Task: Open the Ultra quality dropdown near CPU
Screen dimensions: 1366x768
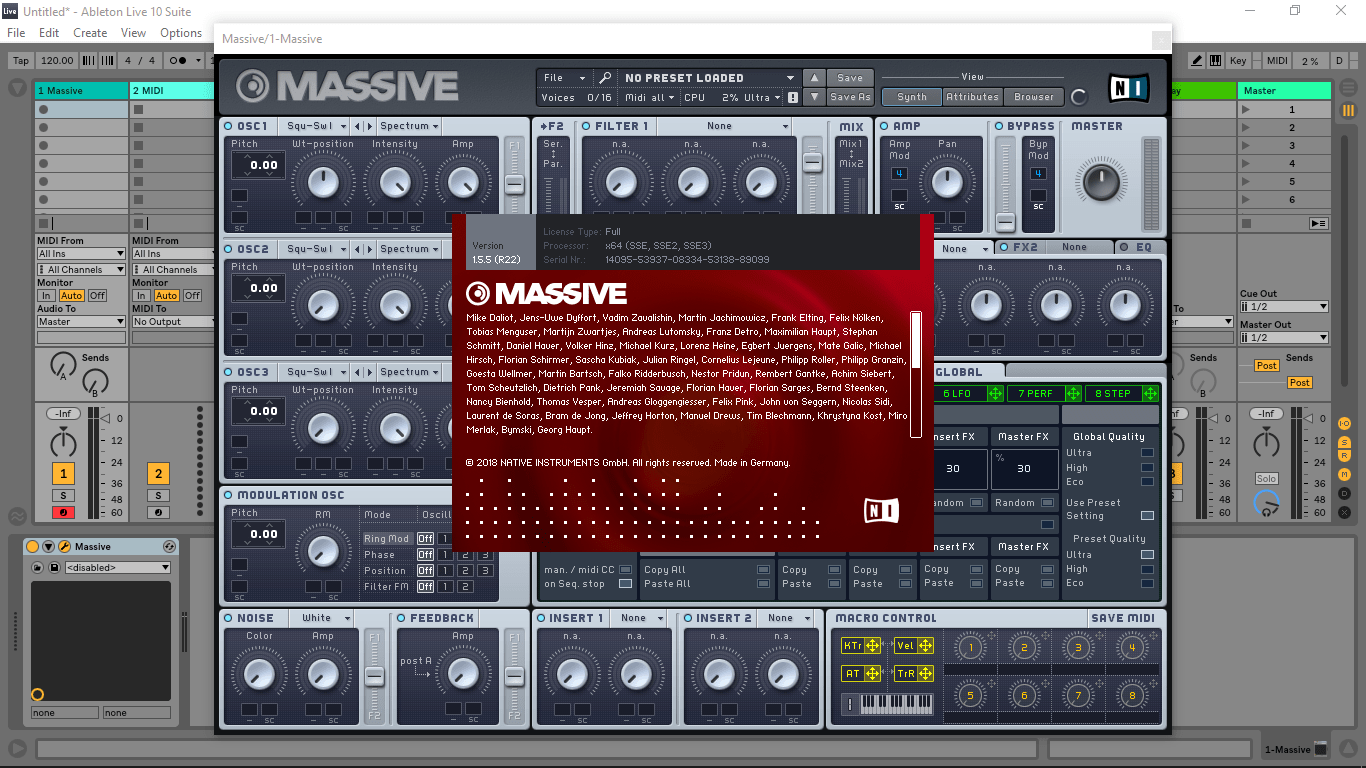Action: (x=761, y=98)
